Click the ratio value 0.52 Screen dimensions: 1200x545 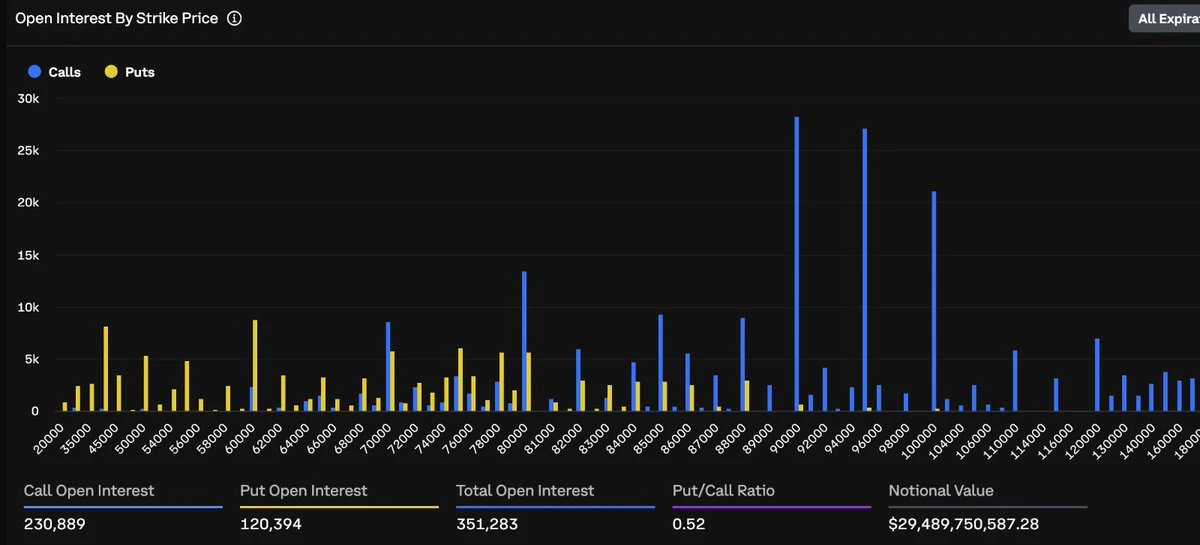[x=688, y=524]
